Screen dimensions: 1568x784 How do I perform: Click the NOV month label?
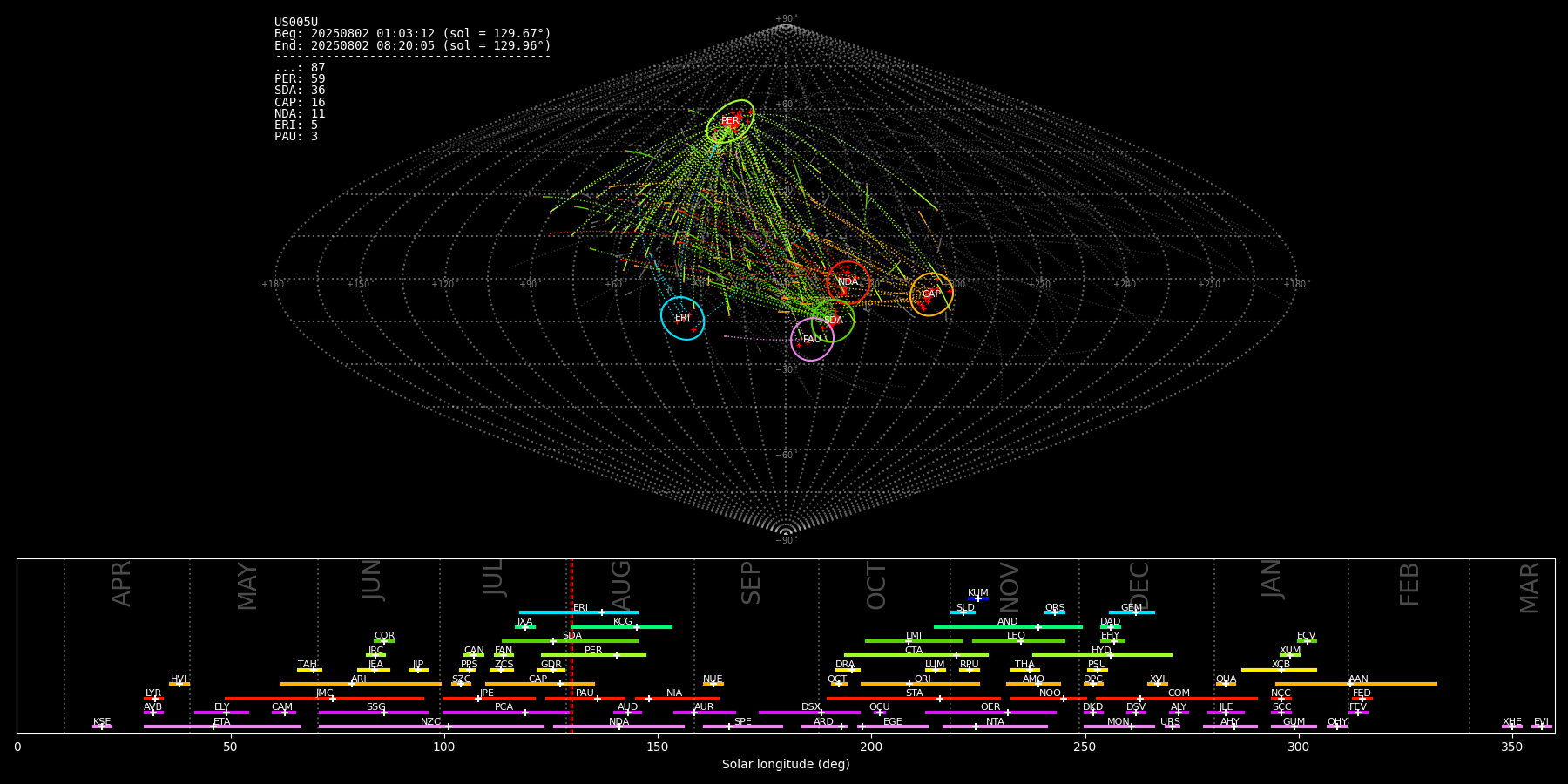(x=1009, y=587)
